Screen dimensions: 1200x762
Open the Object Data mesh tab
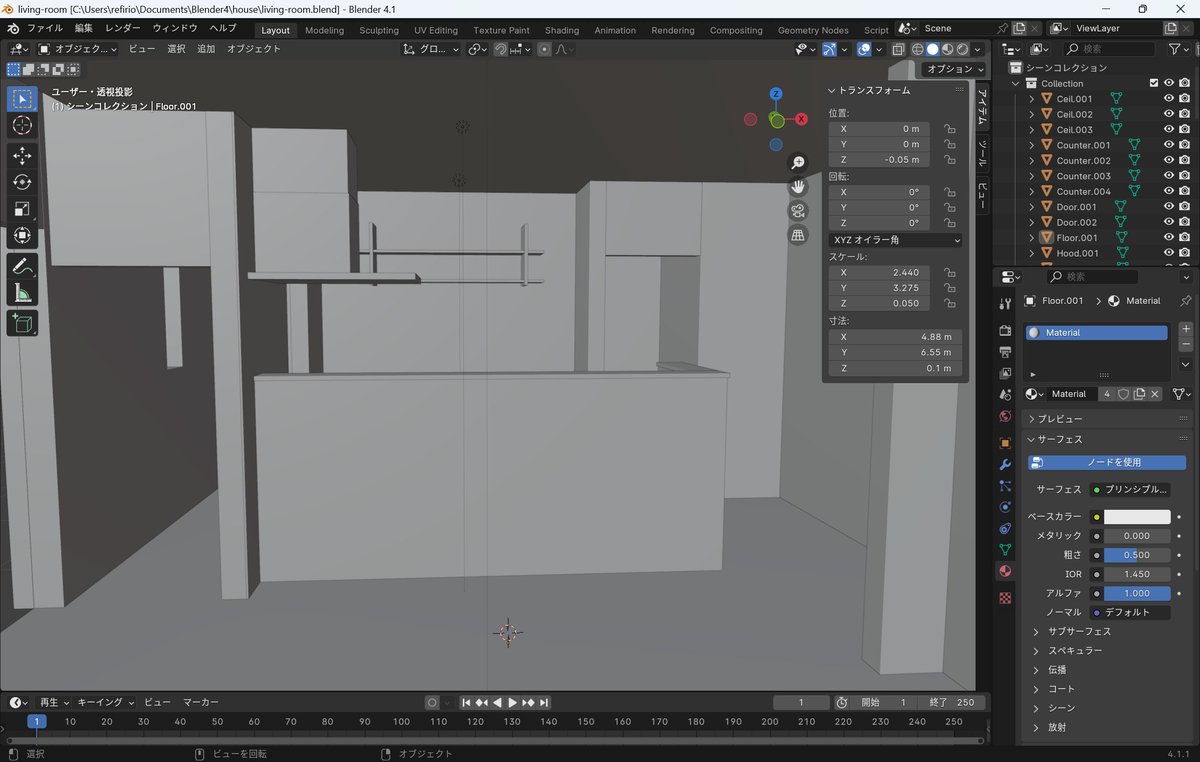pyautogui.click(x=1005, y=550)
